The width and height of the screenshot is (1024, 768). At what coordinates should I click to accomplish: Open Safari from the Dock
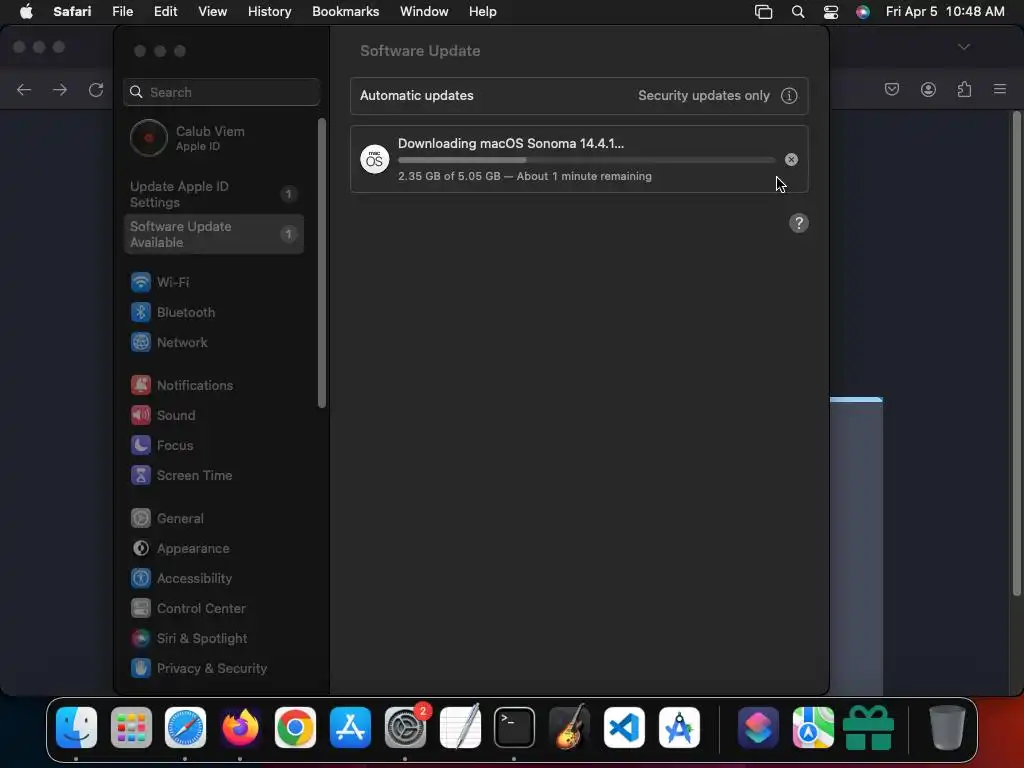tap(185, 728)
